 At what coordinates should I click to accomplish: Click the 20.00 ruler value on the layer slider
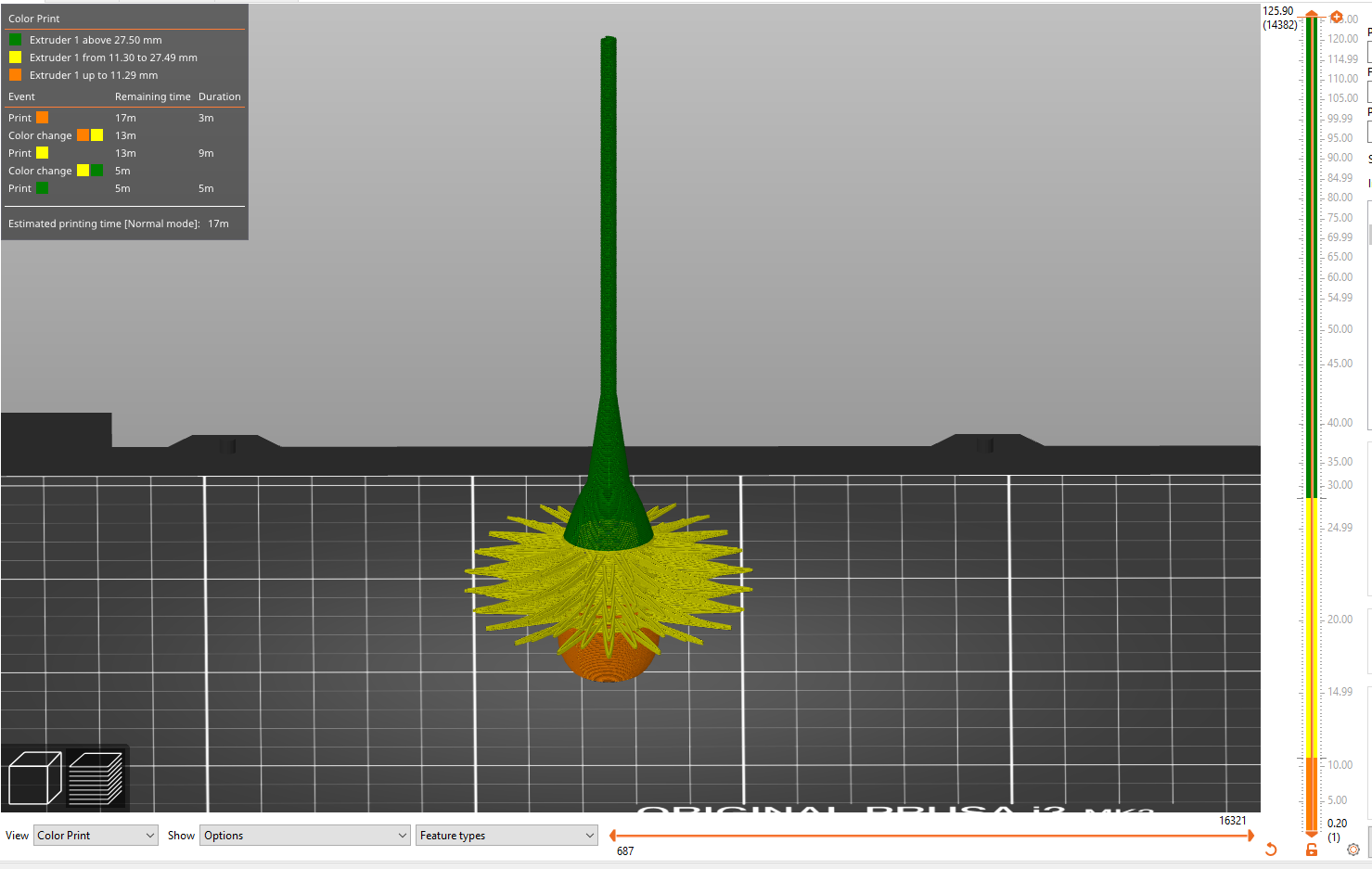[1340, 620]
